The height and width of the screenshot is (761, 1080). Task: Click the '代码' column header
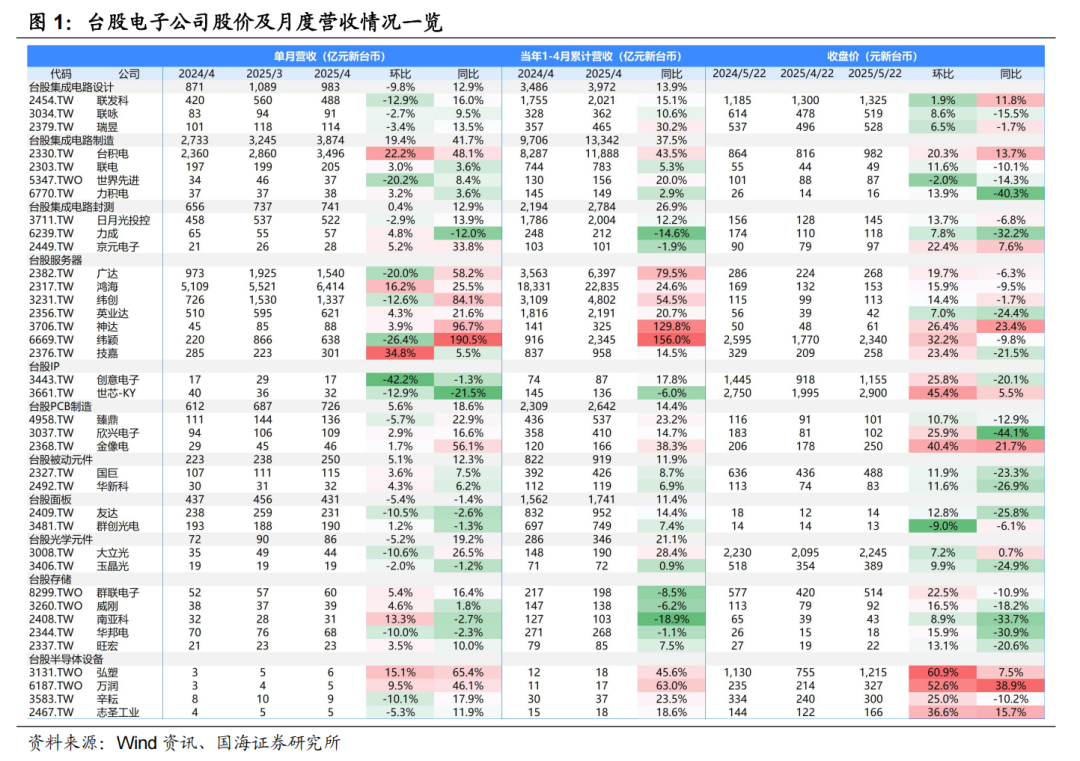61,74
